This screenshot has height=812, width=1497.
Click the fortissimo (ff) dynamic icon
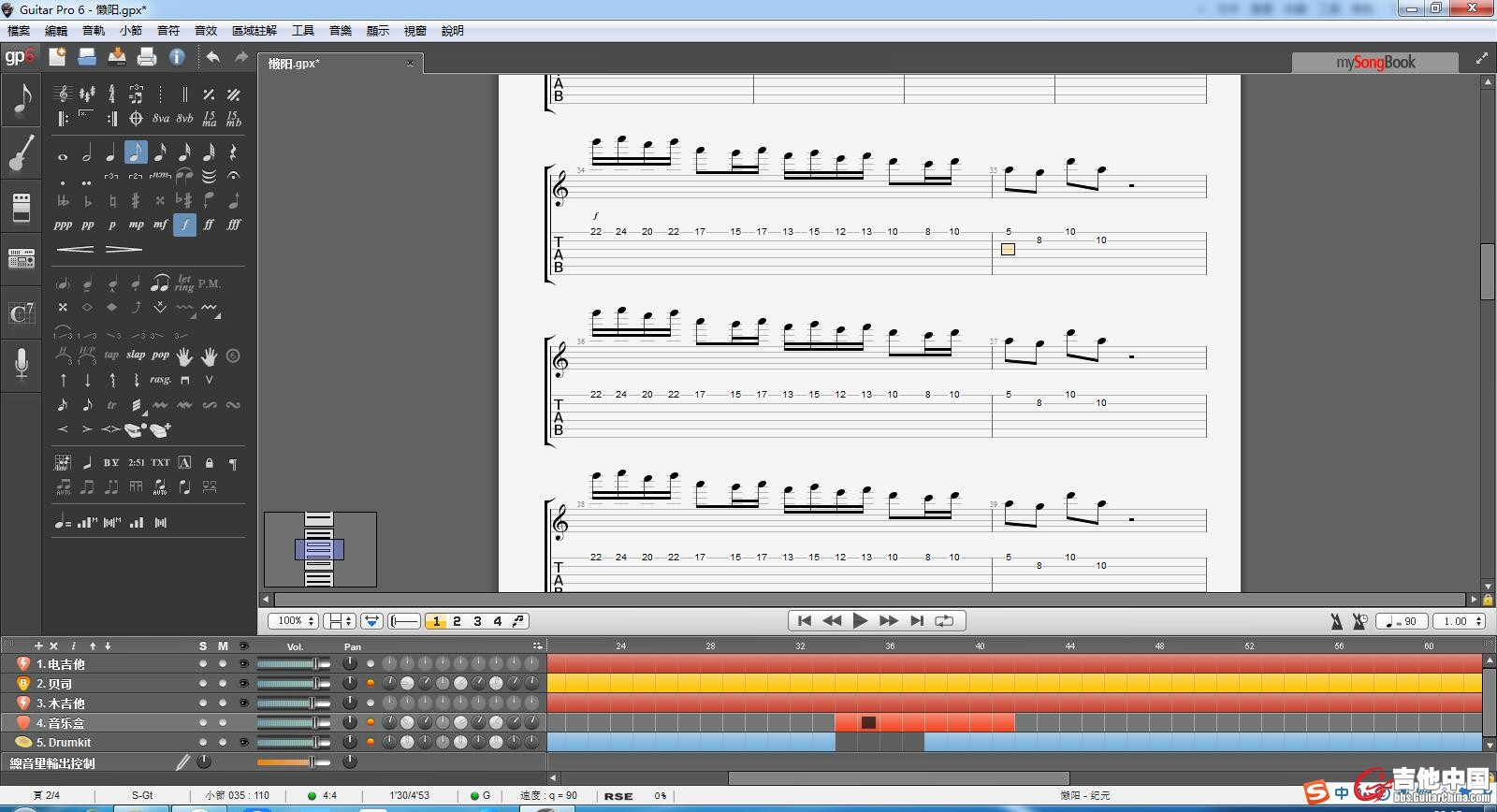click(x=209, y=225)
